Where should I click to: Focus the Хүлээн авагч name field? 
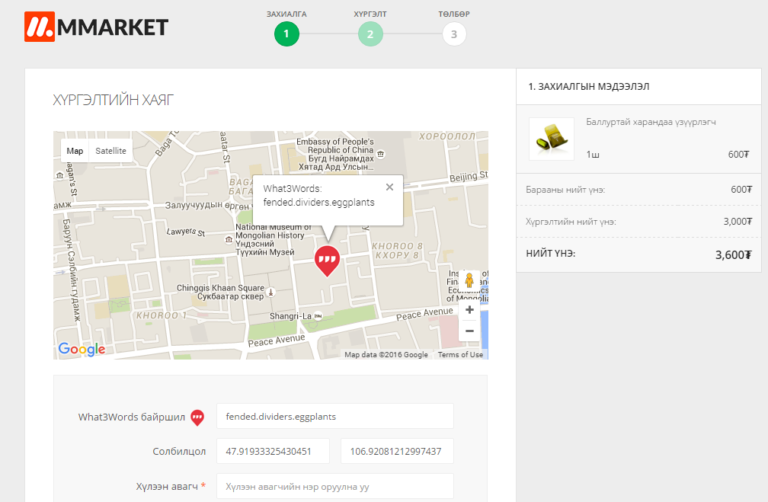pyautogui.click(x=335, y=486)
